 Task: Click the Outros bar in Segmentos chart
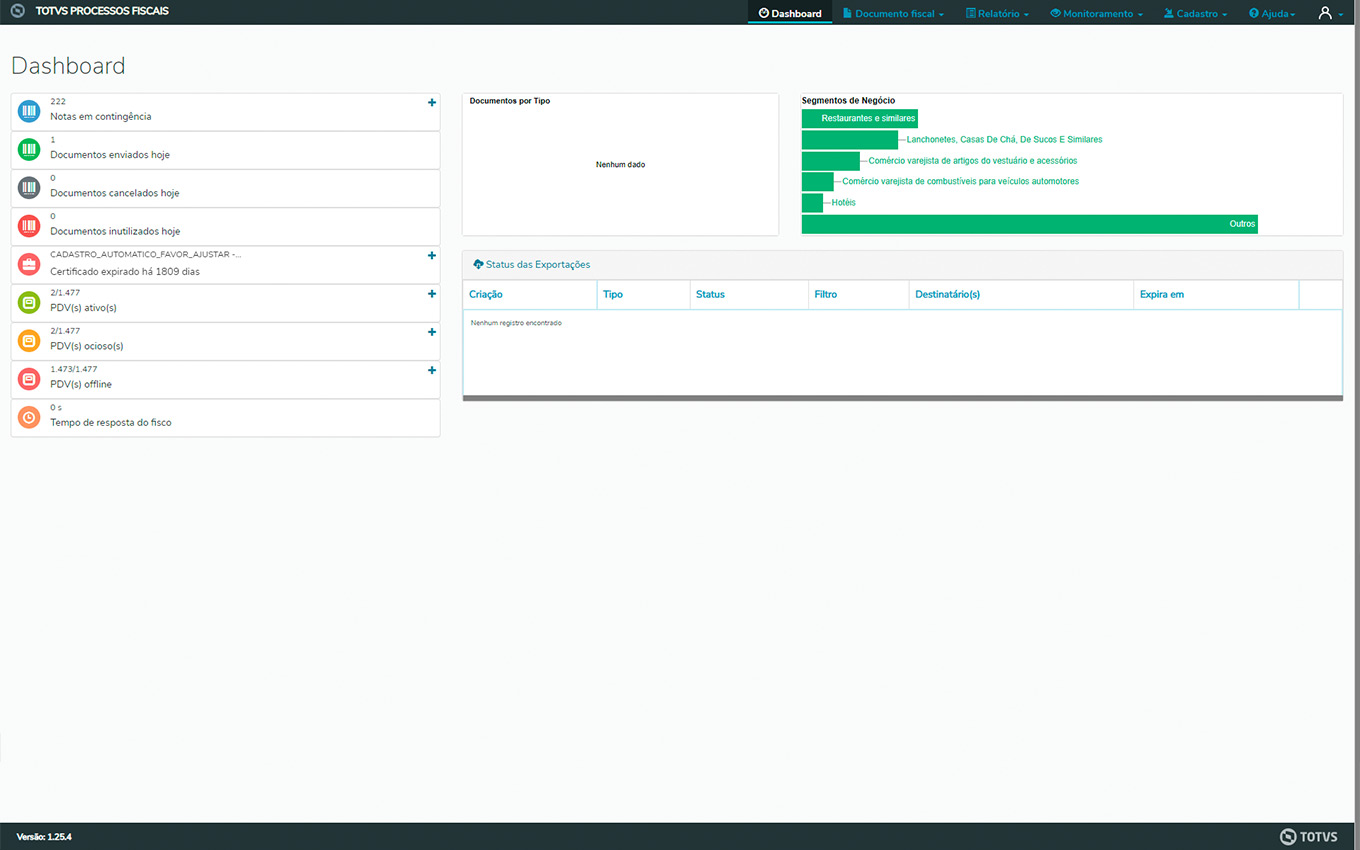click(1029, 224)
